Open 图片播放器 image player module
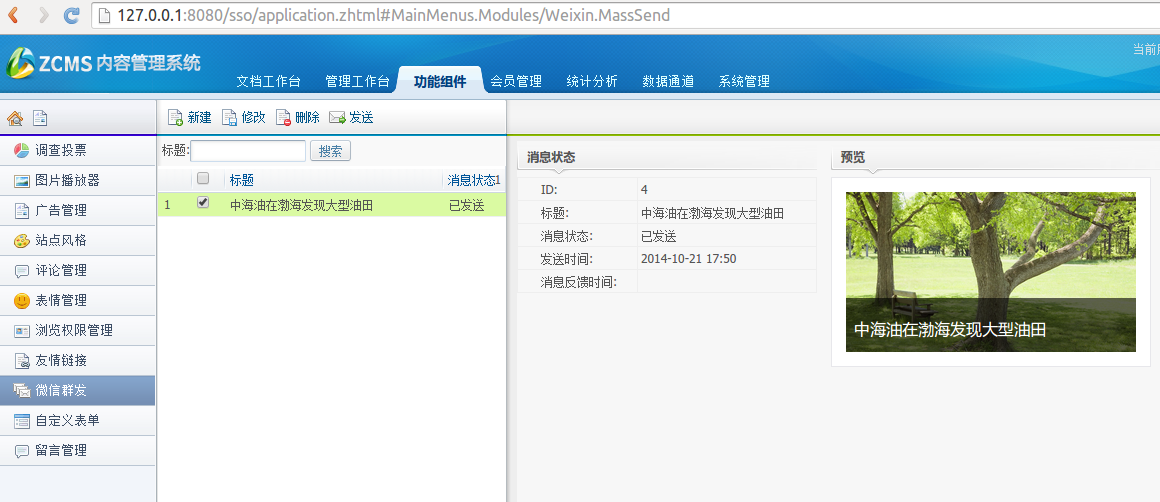 67,180
